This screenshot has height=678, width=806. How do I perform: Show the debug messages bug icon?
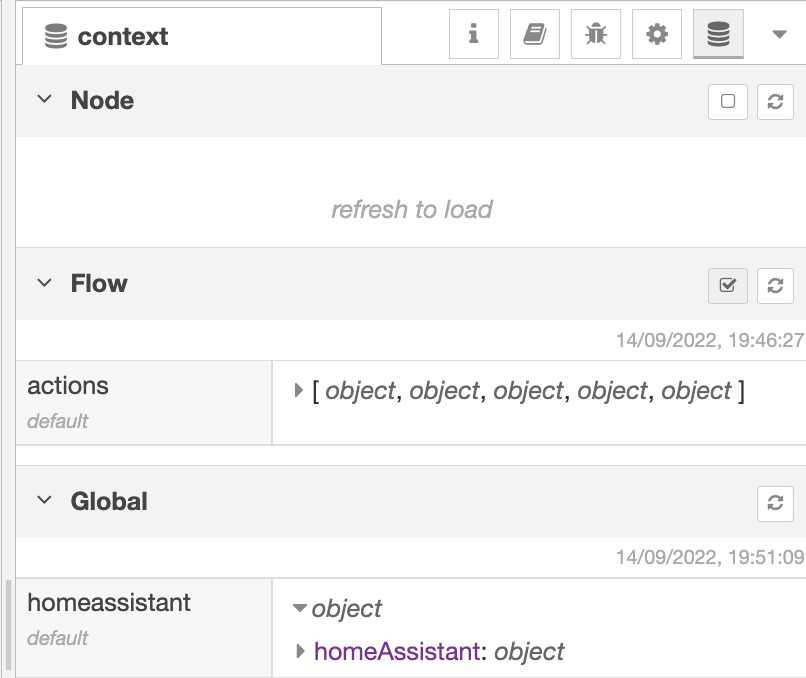click(x=596, y=35)
